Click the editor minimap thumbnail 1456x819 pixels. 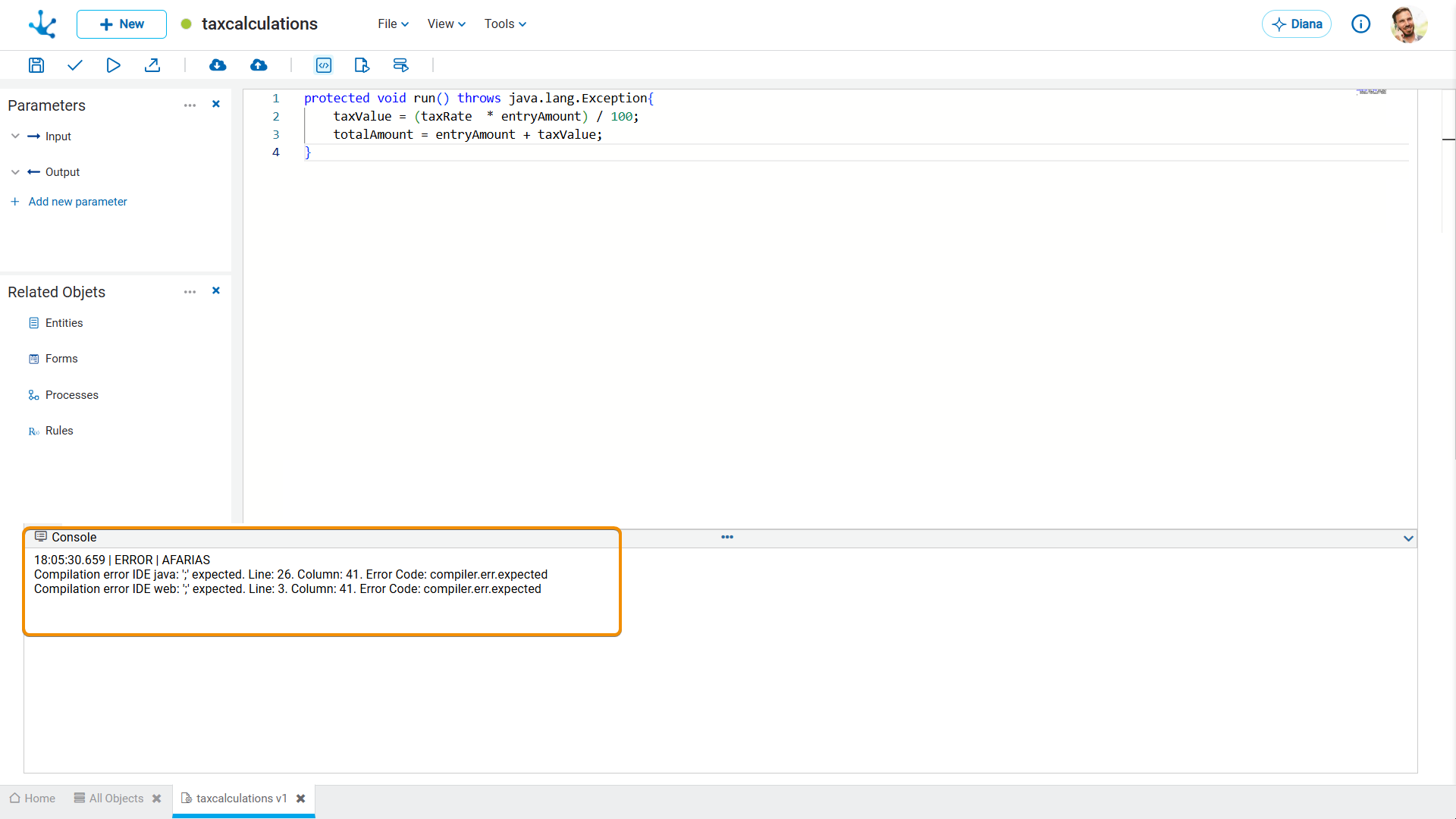(1372, 92)
